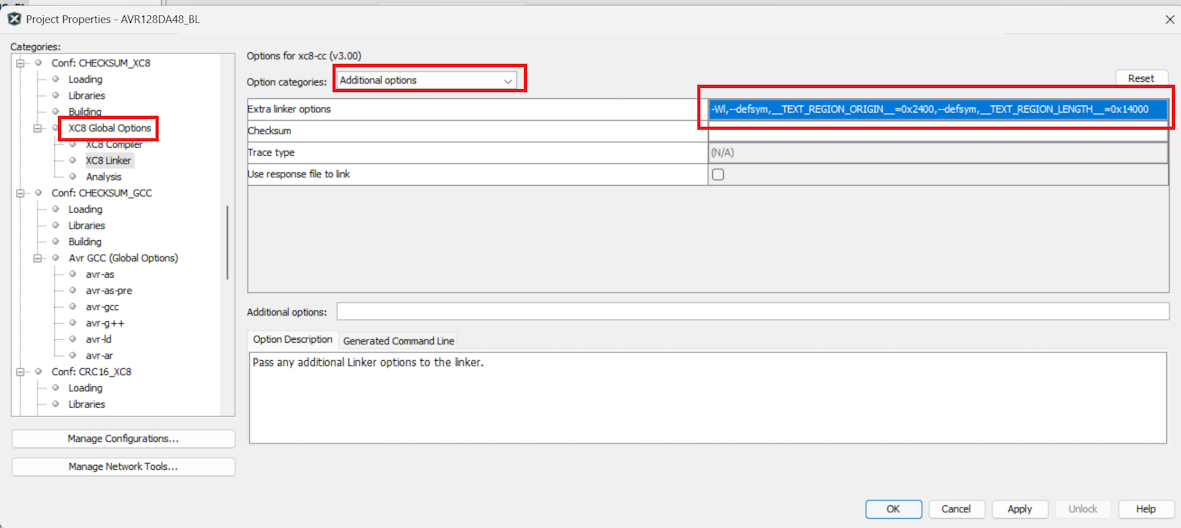Close the Project Properties dialog
Image resolution: width=1181 pixels, height=528 pixels.
[x=1170, y=19]
